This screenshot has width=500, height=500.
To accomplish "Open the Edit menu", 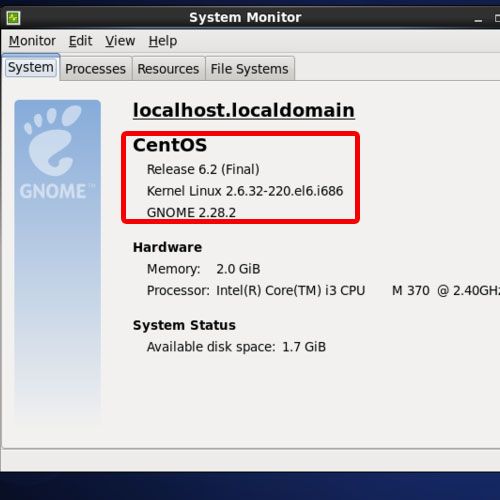I will [80, 41].
